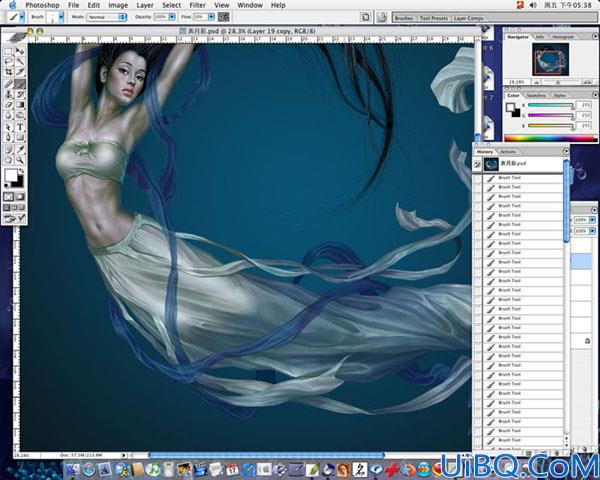
Task: Open the Brushes tab in palette well
Action: (404, 18)
